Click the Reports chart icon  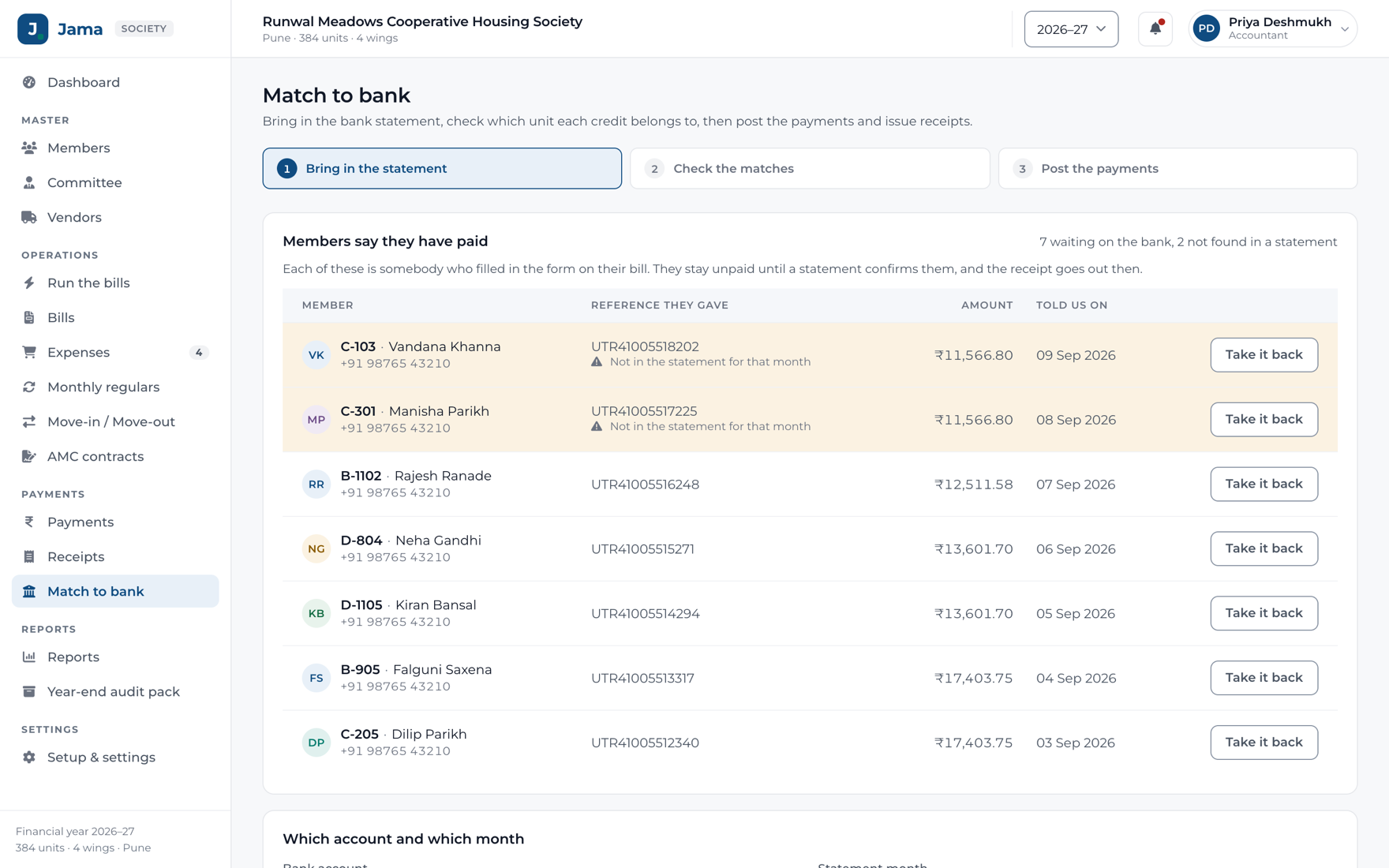tap(29, 657)
